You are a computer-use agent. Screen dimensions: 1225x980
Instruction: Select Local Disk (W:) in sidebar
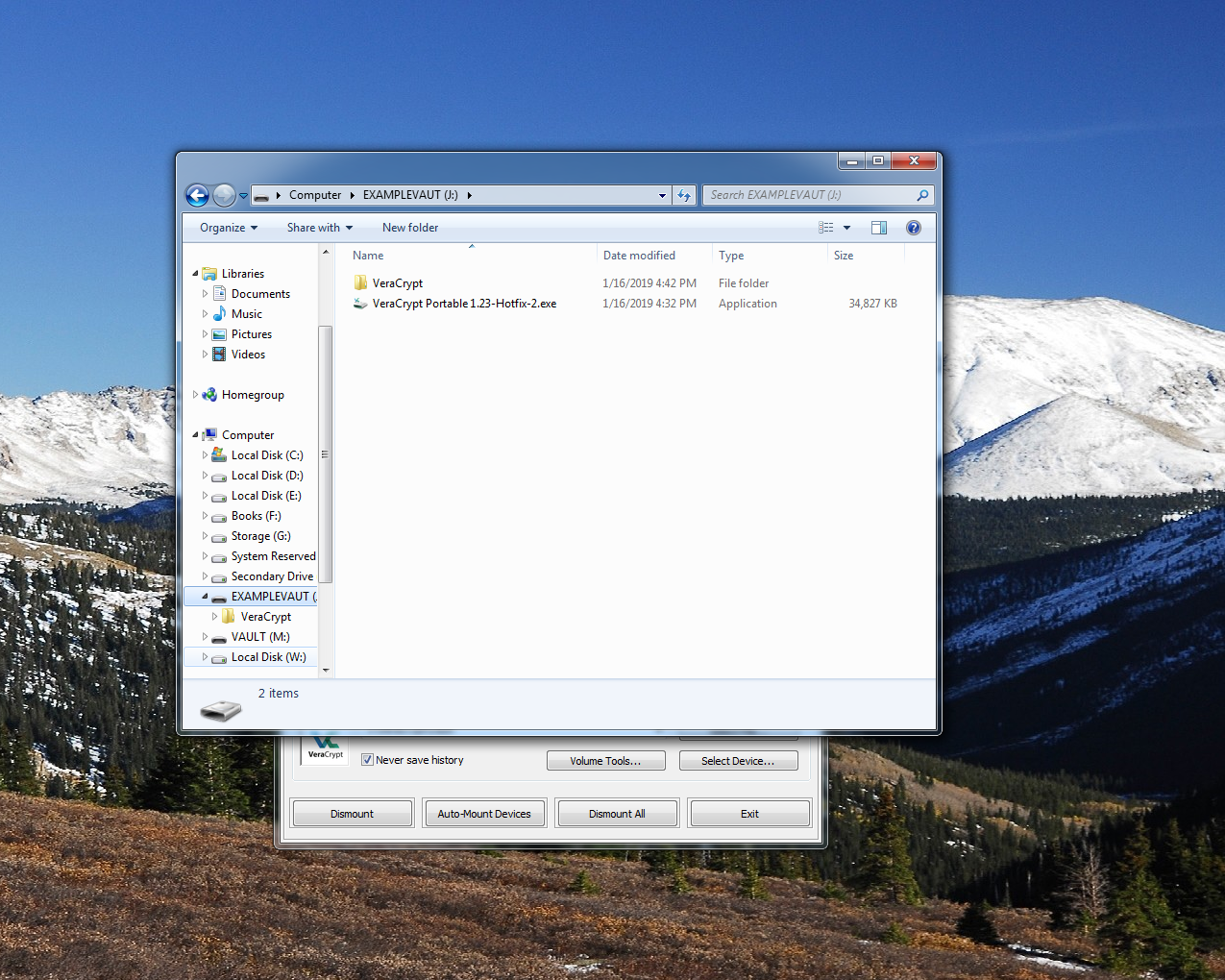268,657
